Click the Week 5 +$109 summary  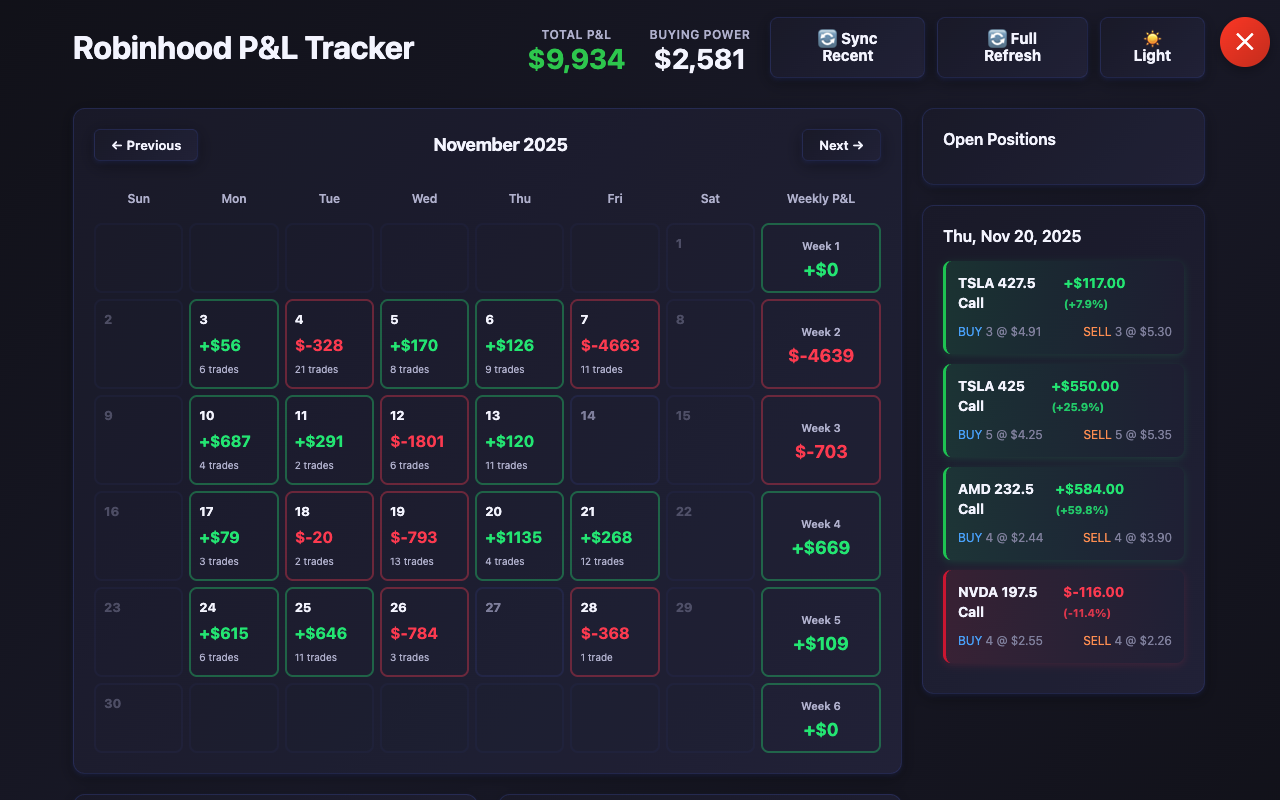point(821,632)
